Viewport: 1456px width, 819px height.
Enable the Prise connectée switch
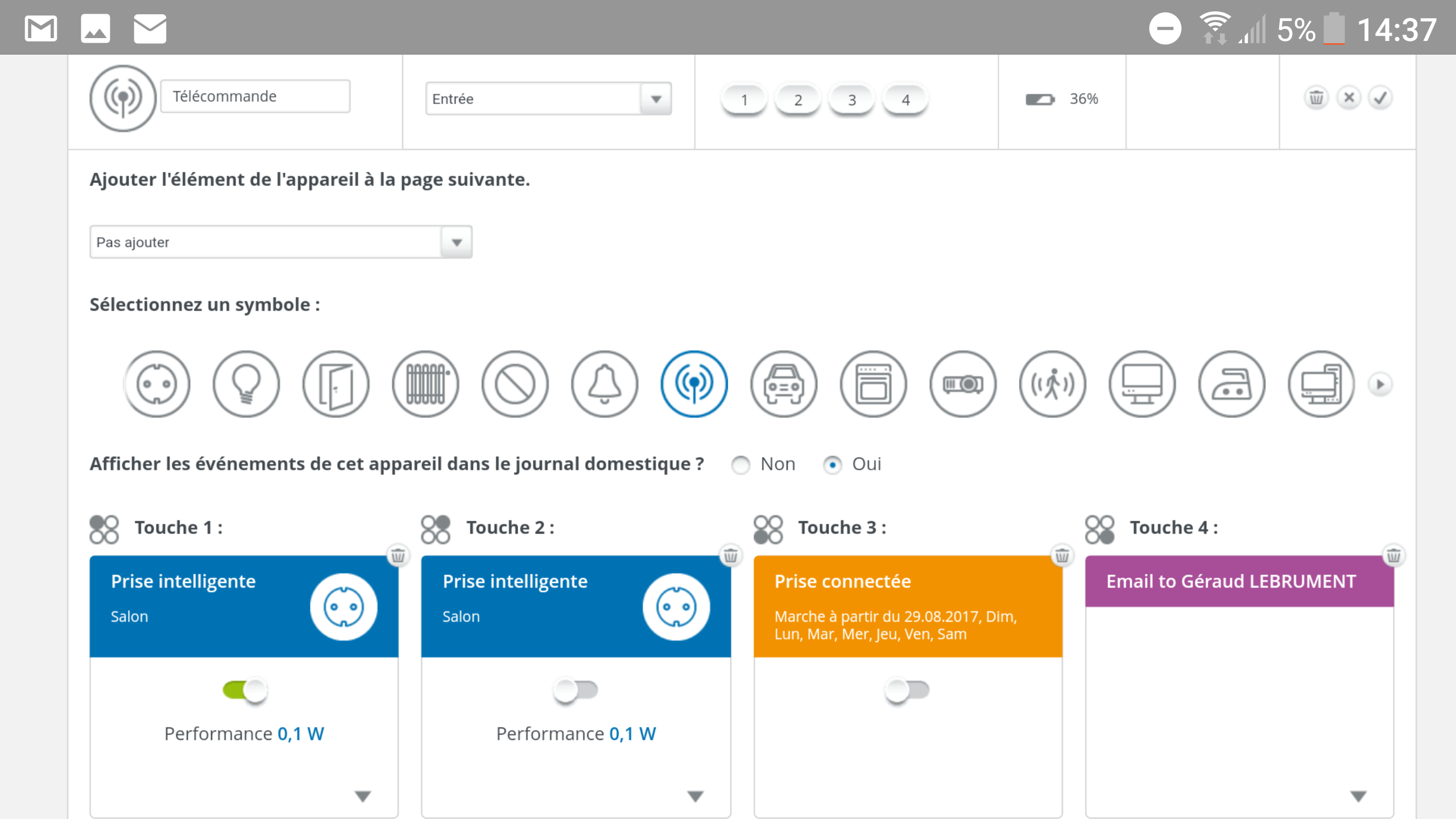pyautogui.click(x=907, y=690)
